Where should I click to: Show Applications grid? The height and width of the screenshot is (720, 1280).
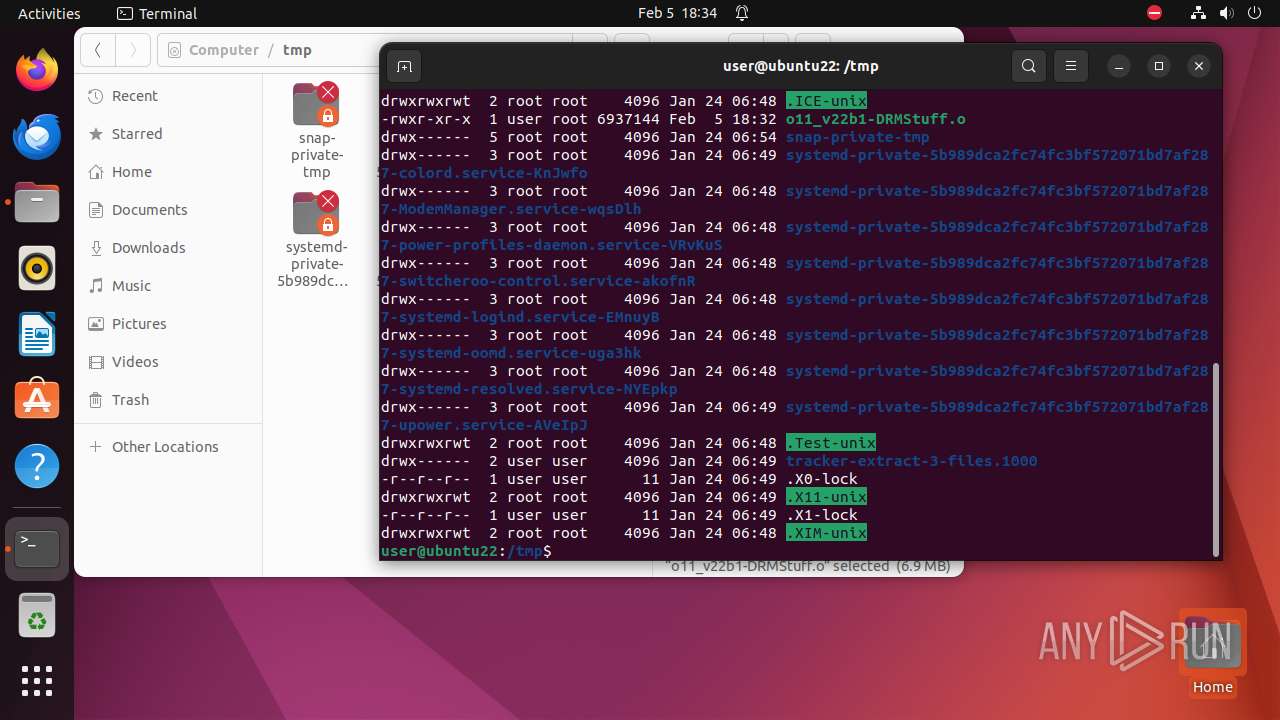pyautogui.click(x=37, y=681)
